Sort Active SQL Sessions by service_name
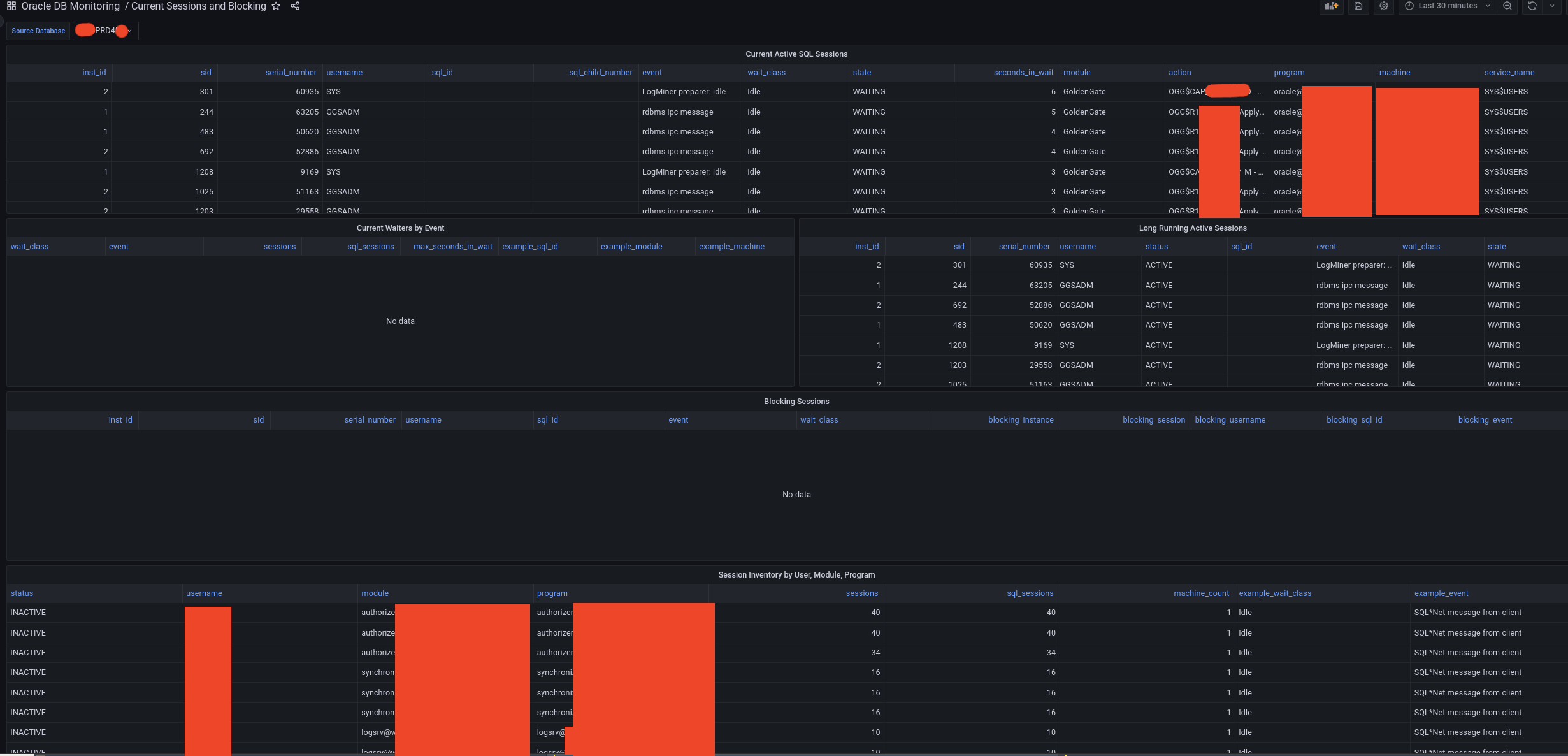This screenshot has width=1568, height=756. coord(1509,73)
